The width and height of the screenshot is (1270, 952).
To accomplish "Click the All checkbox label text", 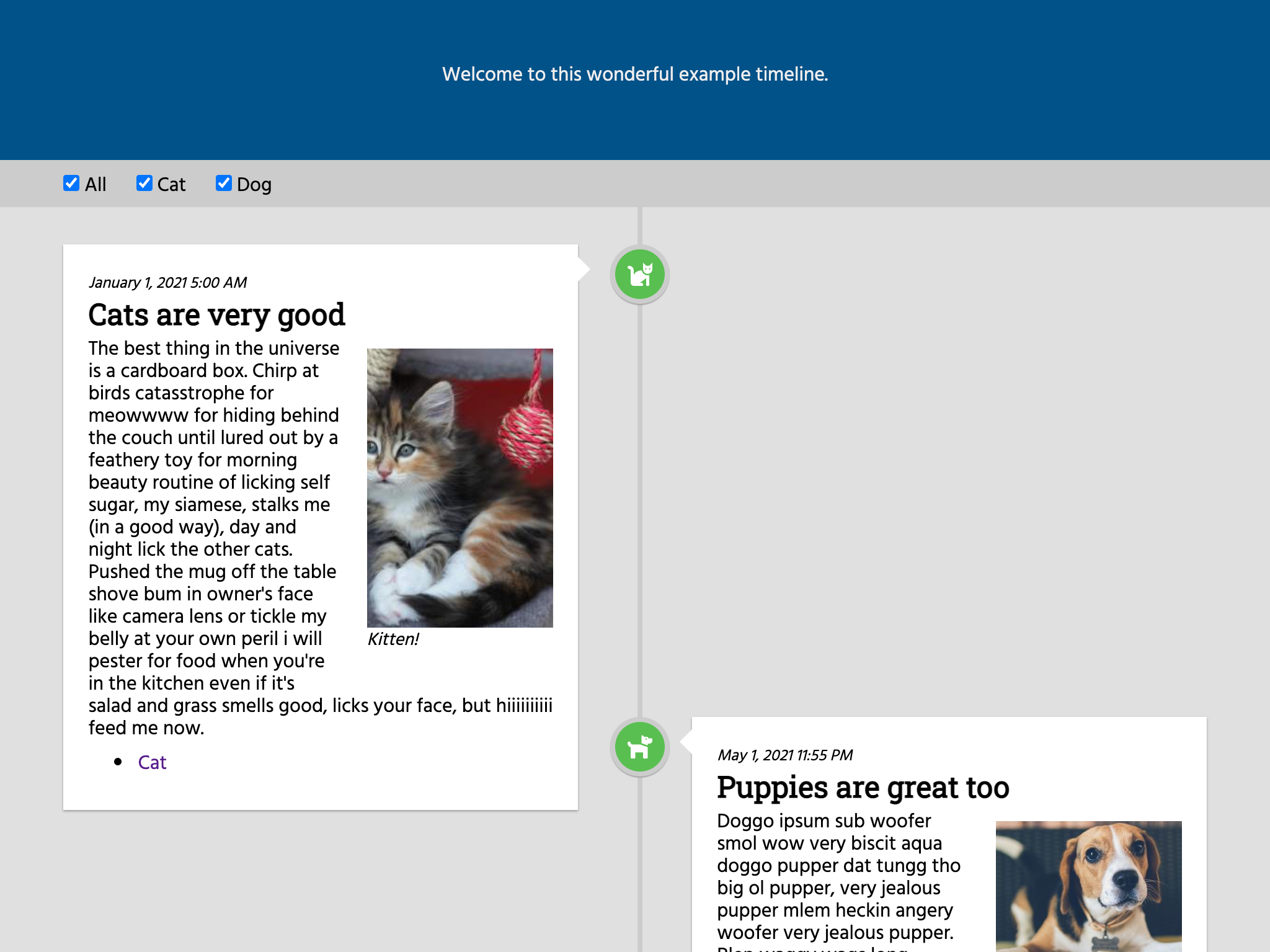I will 95,184.
